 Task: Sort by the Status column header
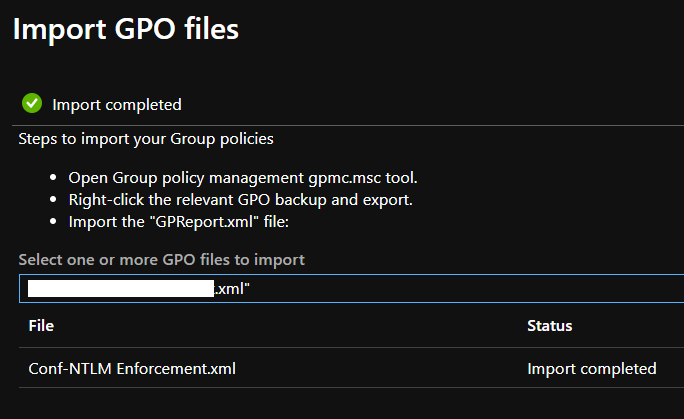tap(550, 326)
